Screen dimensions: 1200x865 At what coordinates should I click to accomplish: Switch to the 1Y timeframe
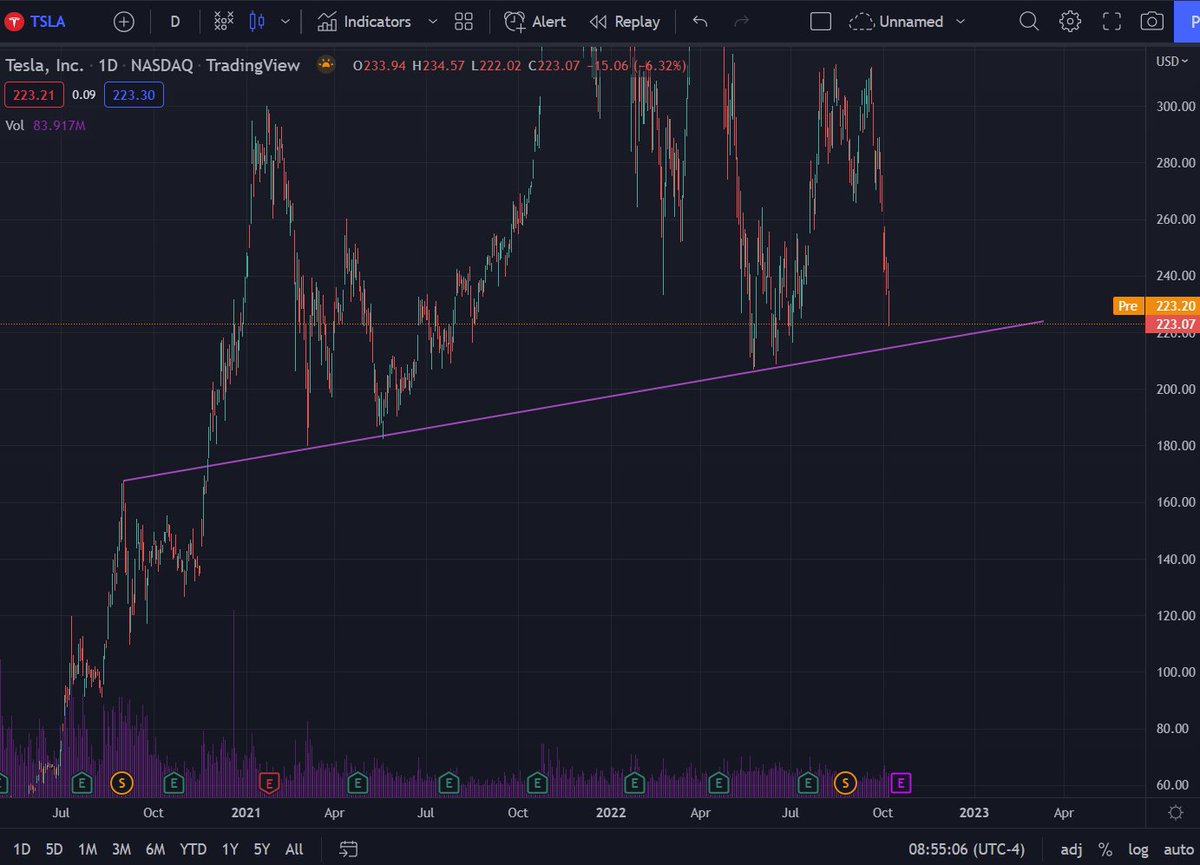tap(228, 849)
